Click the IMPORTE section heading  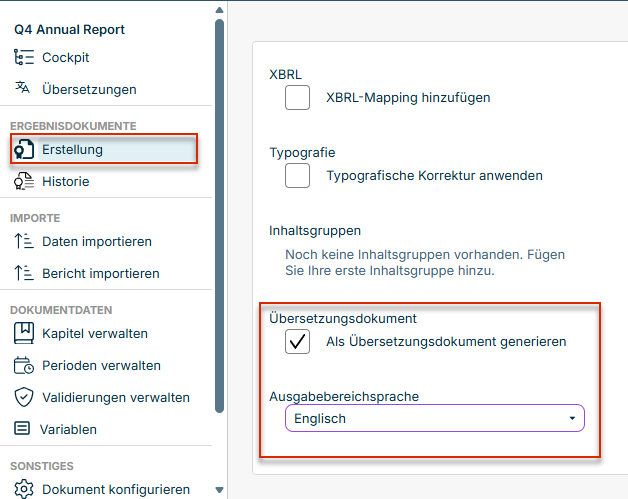point(35,218)
